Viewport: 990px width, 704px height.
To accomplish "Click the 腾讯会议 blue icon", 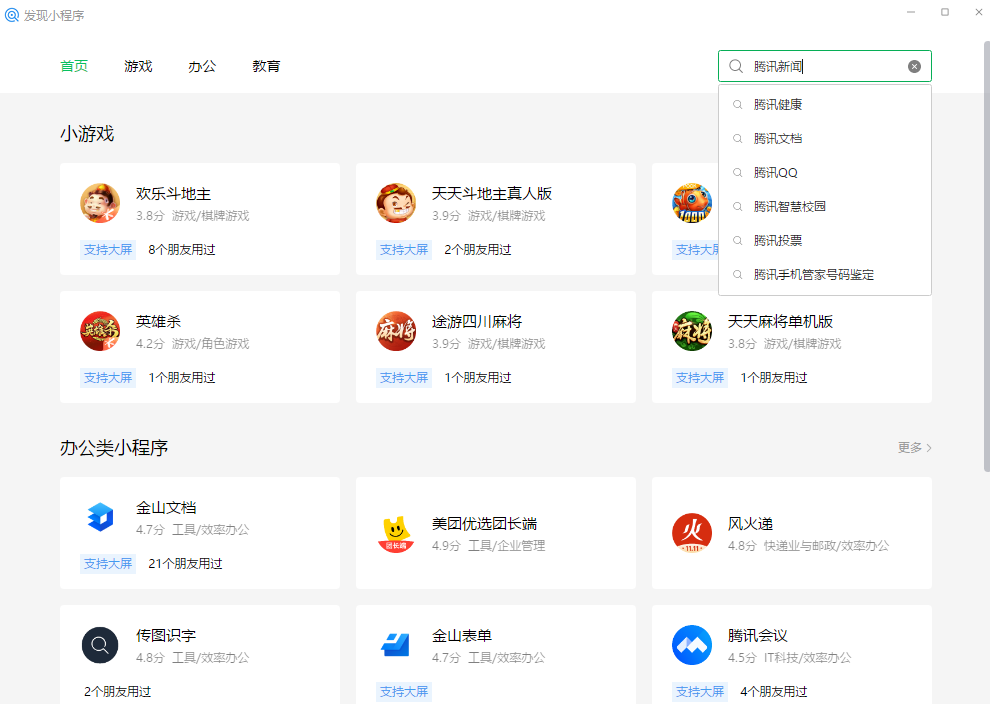I will pos(691,645).
